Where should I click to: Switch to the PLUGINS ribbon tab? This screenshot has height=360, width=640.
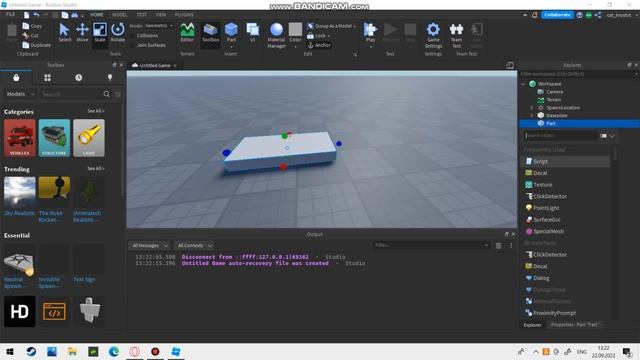coord(184,15)
